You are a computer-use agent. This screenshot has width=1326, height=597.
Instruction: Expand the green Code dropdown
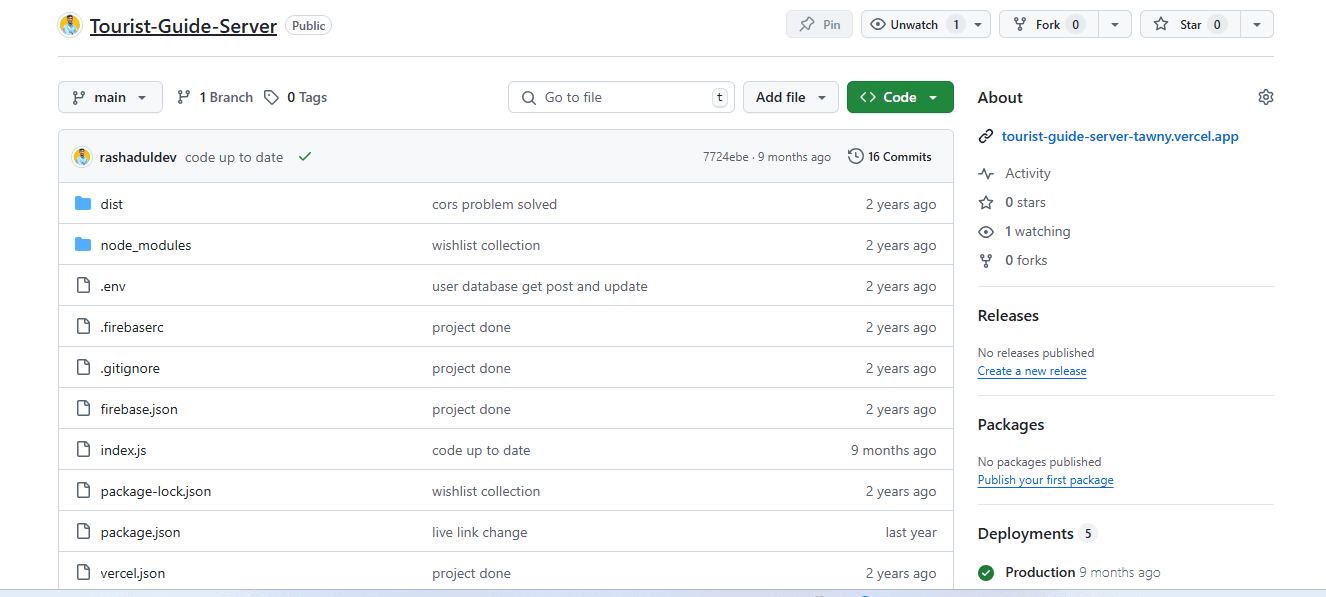pos(900,97)
